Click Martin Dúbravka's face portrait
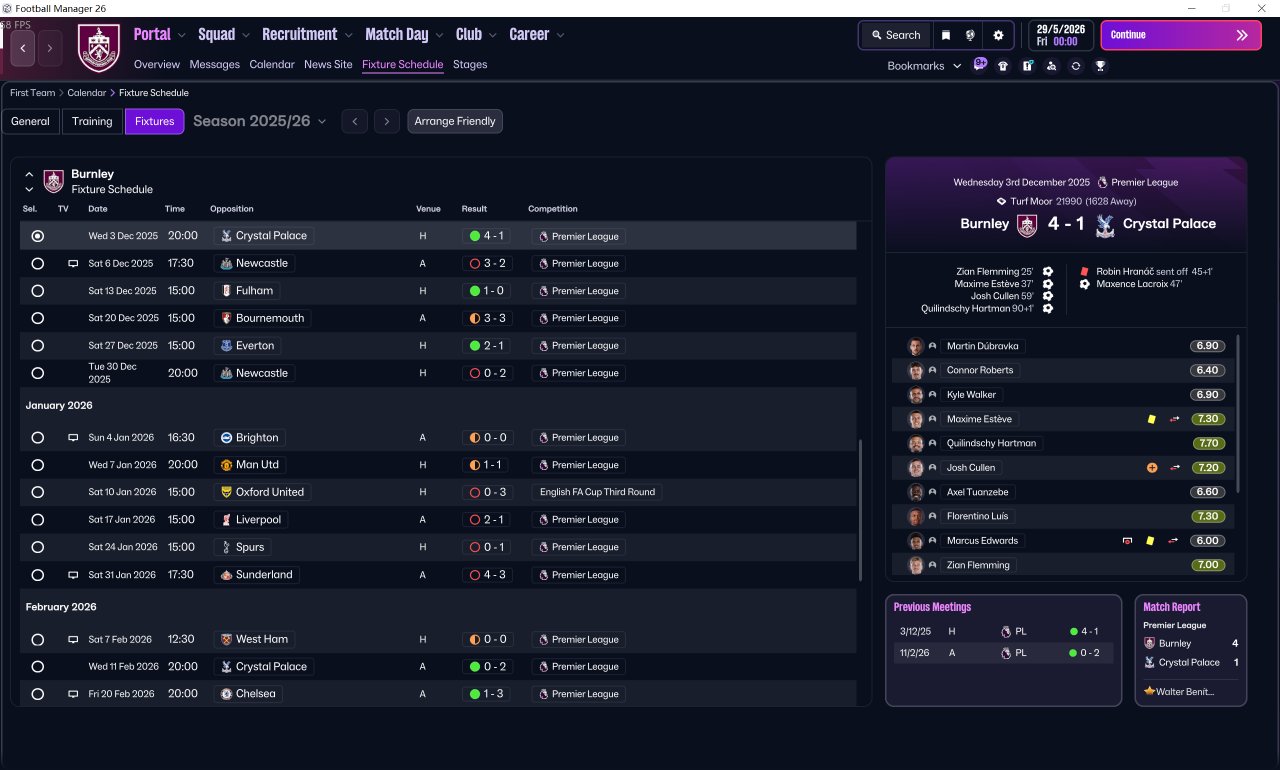This screenshot has height=770, width=1280. click(x=915, y=346)
